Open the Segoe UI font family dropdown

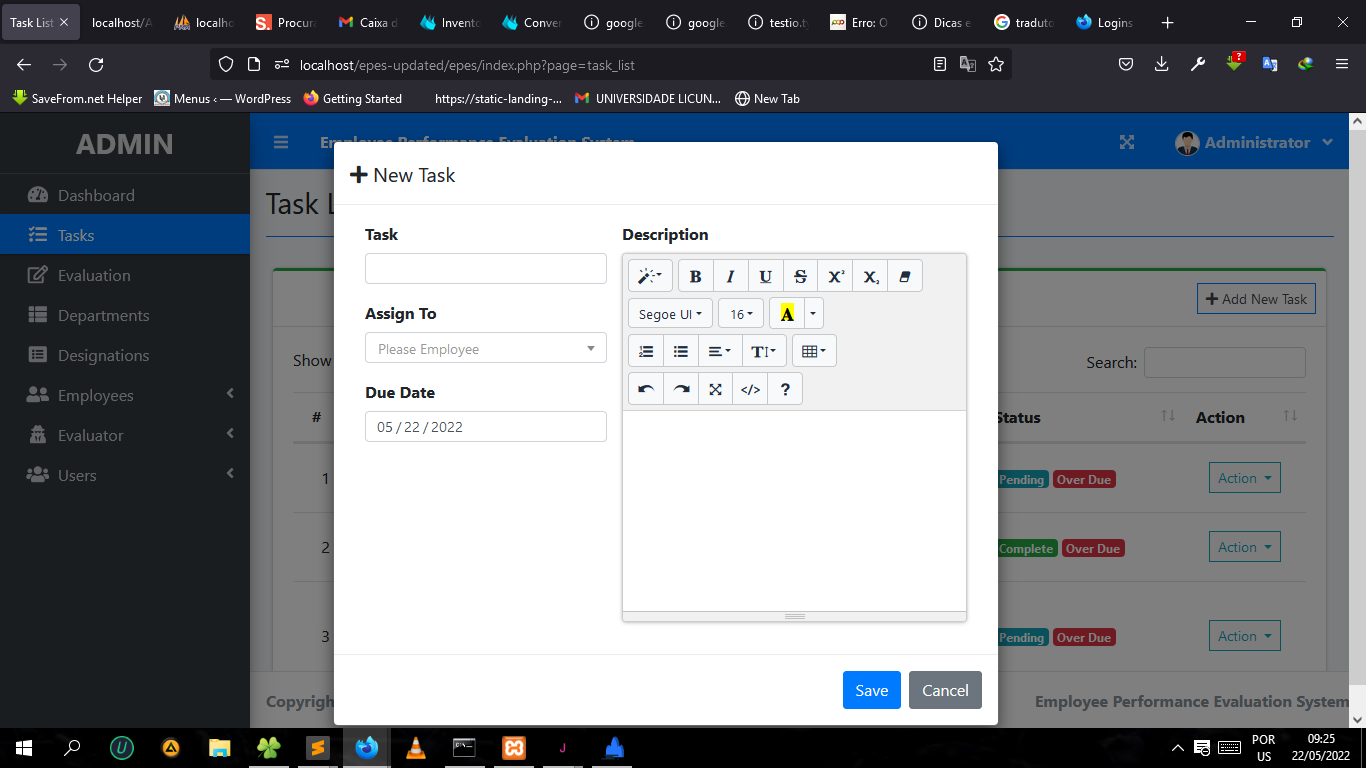coord(671,314)
